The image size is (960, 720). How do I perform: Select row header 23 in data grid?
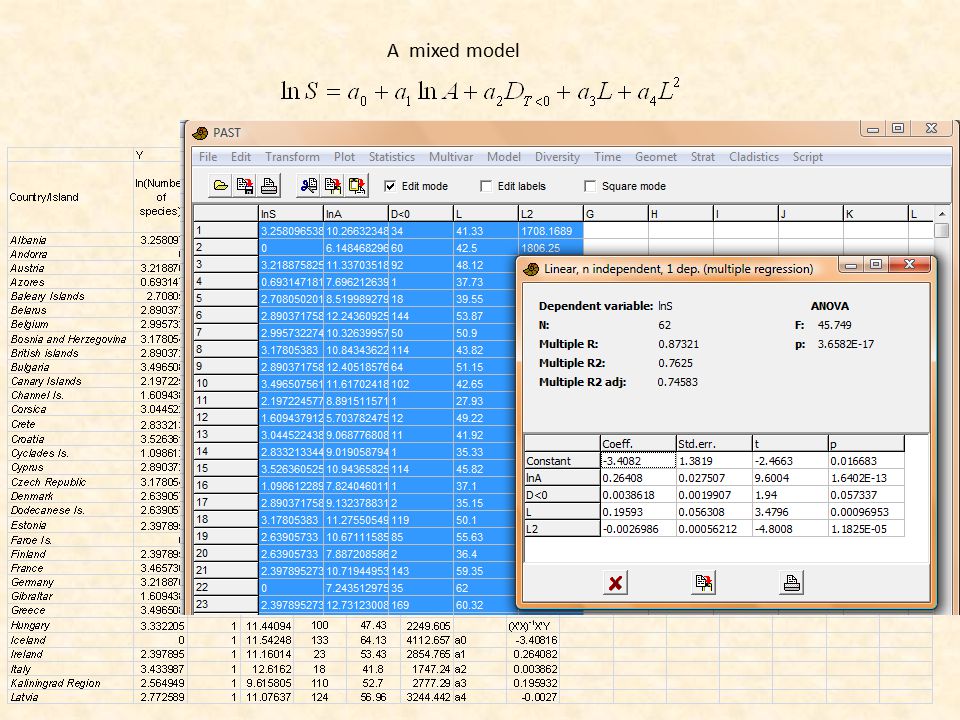(x=225, y=604)
